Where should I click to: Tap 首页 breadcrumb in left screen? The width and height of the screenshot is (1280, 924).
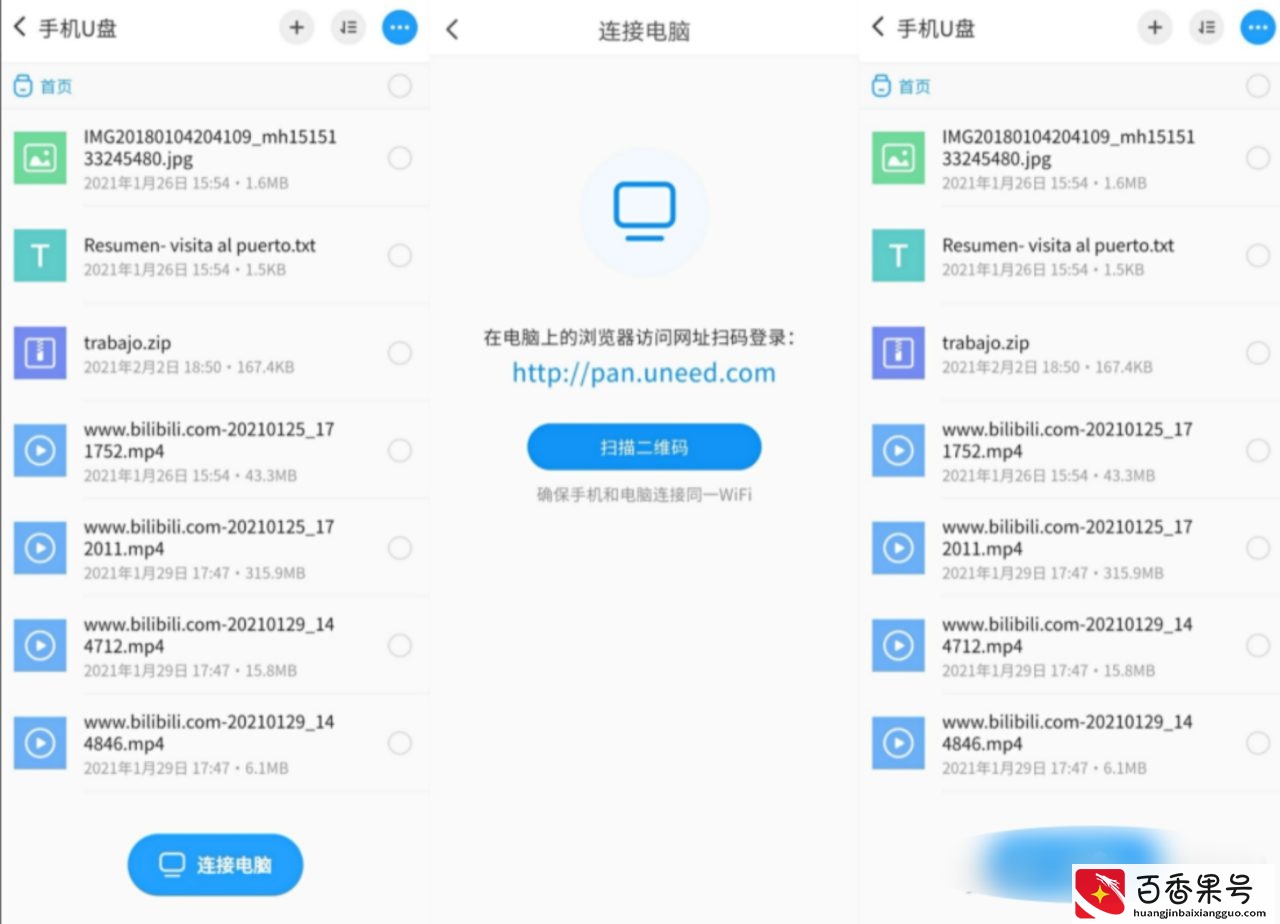tap(43, 87)
